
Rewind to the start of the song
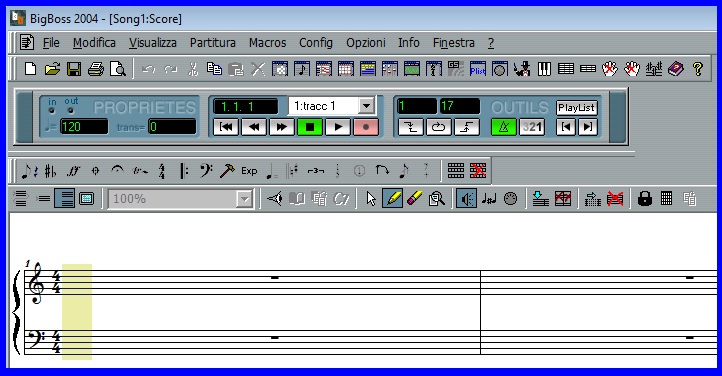click(226, 127)
